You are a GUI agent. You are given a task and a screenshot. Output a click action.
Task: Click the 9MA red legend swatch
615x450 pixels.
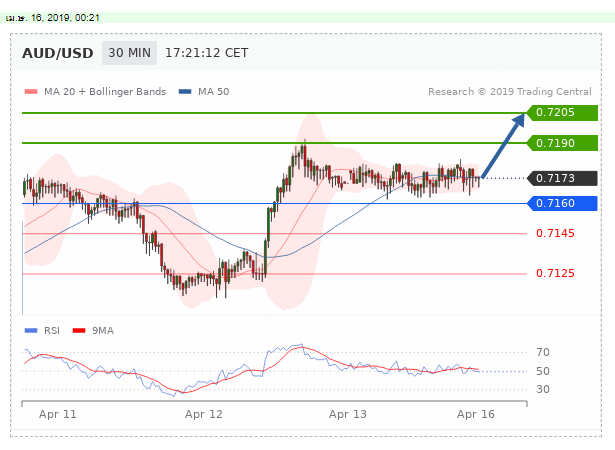point(79,331)
